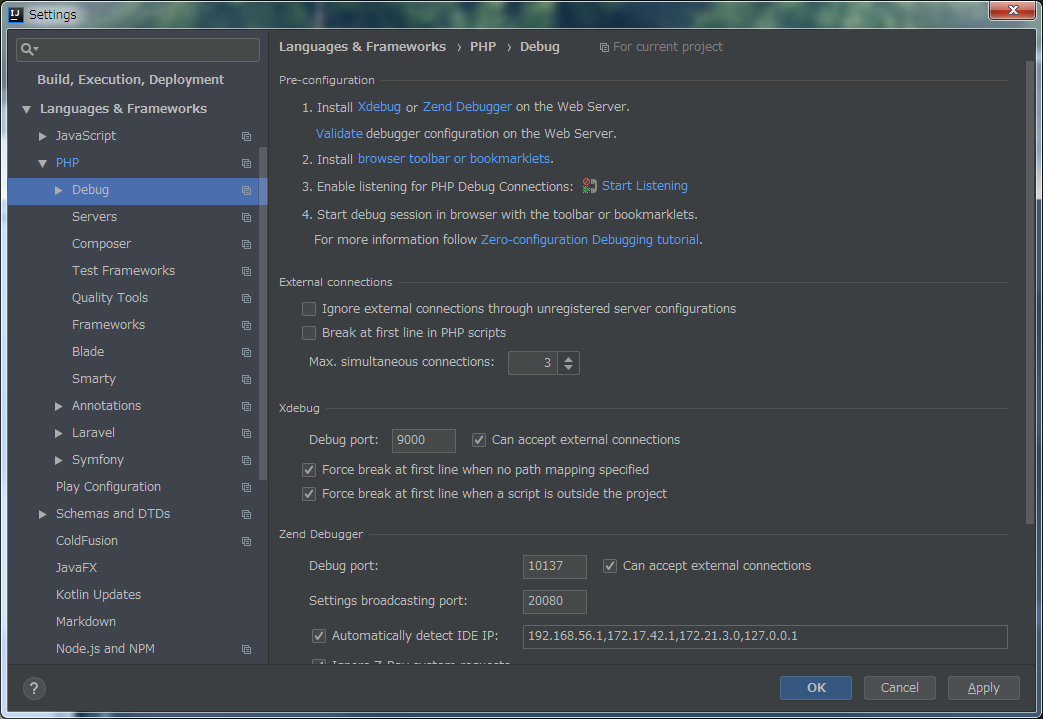The image size is (1043, 719).
Task: Expand the Symfony tree node
Action: point(59,460)
